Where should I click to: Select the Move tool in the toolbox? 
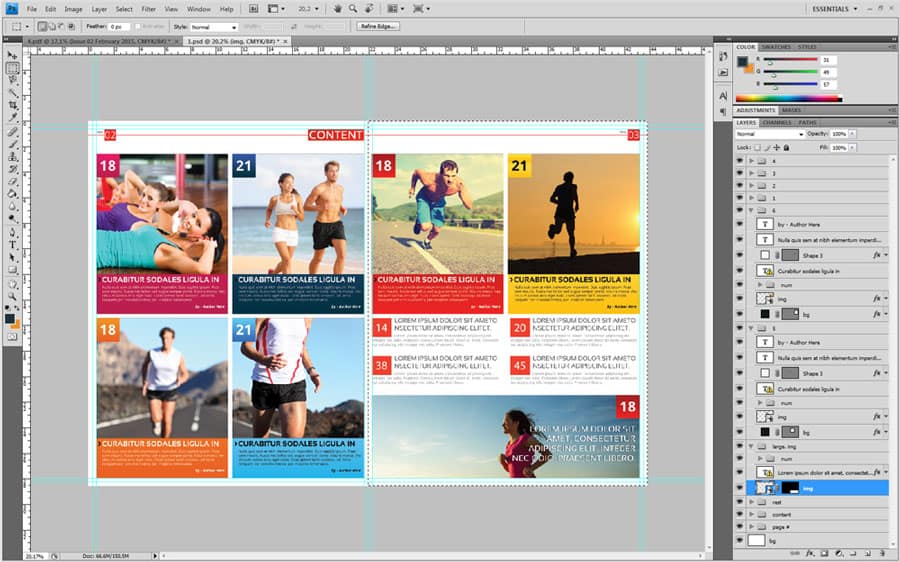pos(12,55)
